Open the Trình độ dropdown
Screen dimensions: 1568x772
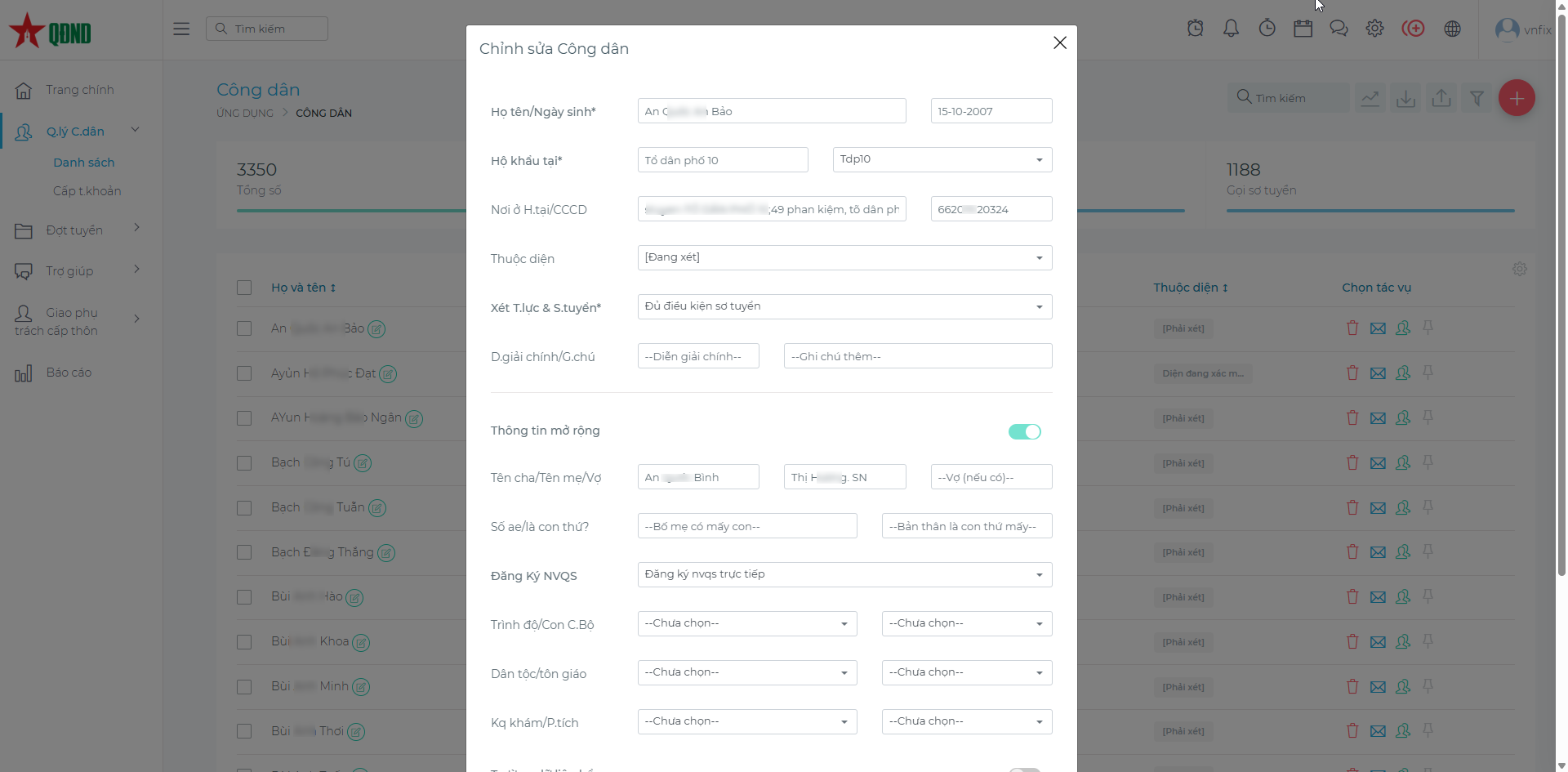tap(747, 623)
